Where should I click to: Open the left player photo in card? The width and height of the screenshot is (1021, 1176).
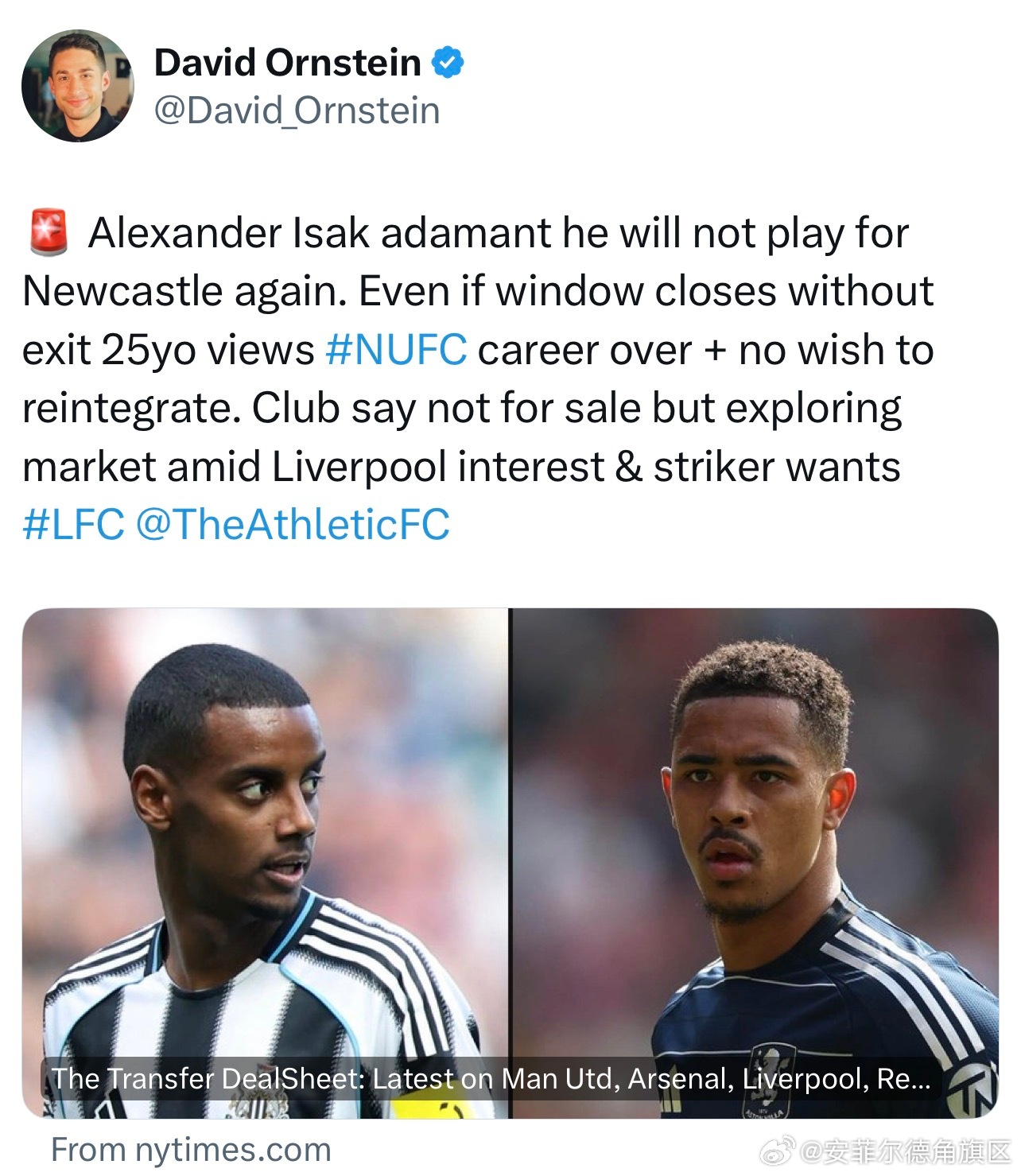click(265, 864)
